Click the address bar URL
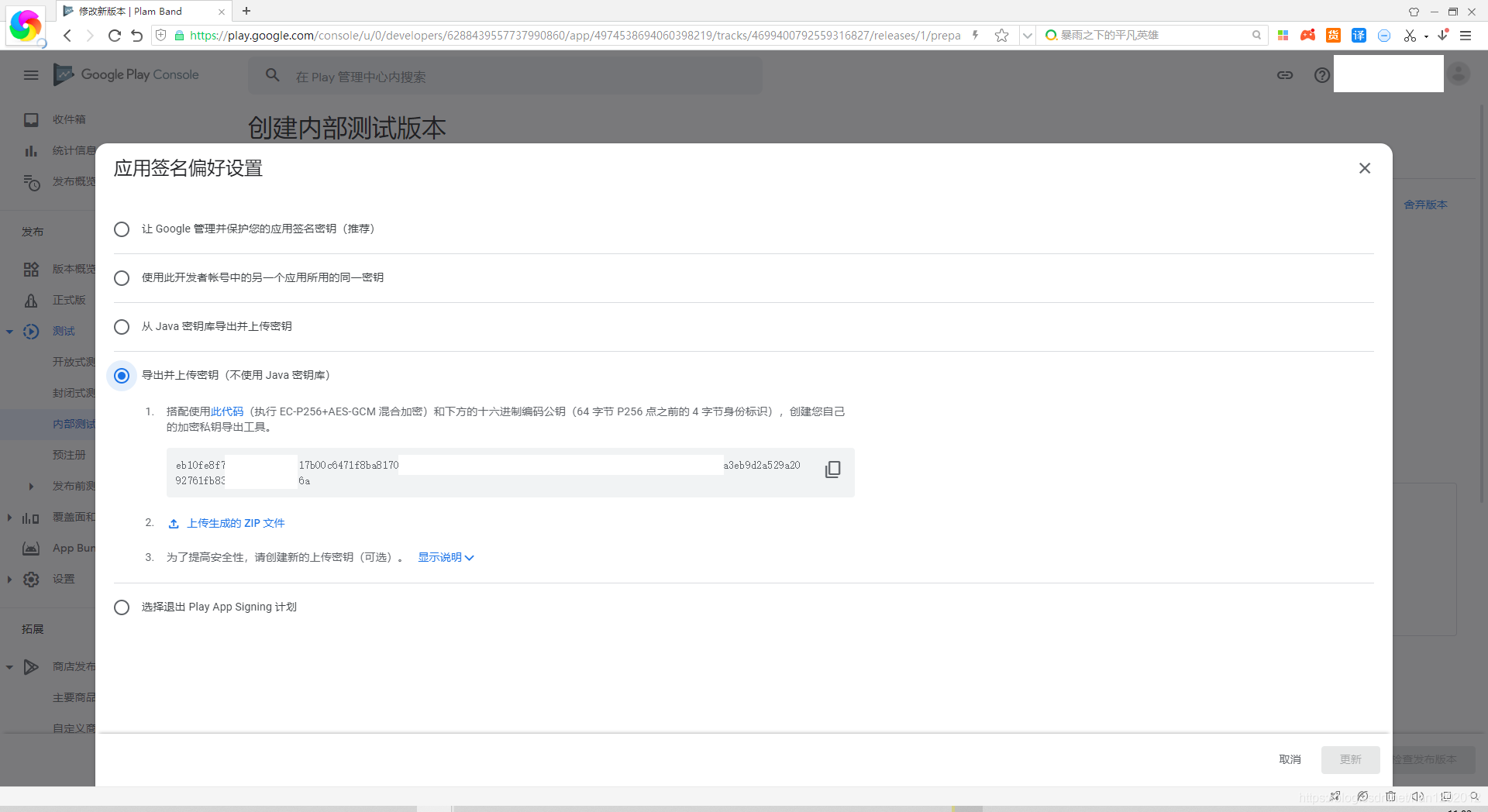The width and height of the screenshot is (1488, 812). 574,36
